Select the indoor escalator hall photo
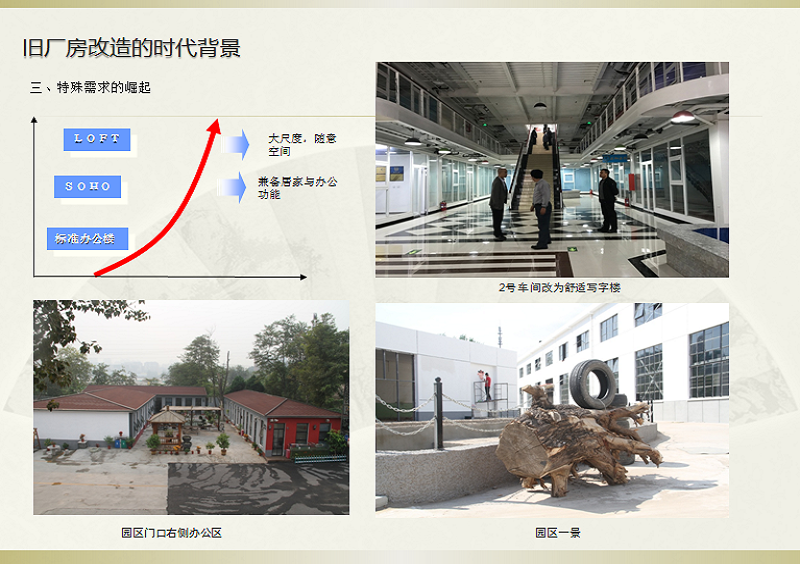 [x=552, y=169]
